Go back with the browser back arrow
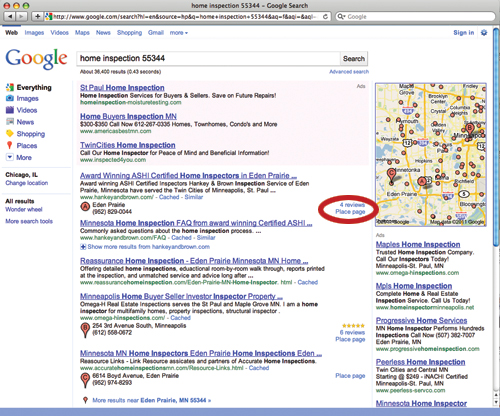This screenshot has height=416, width=500. 10,16
